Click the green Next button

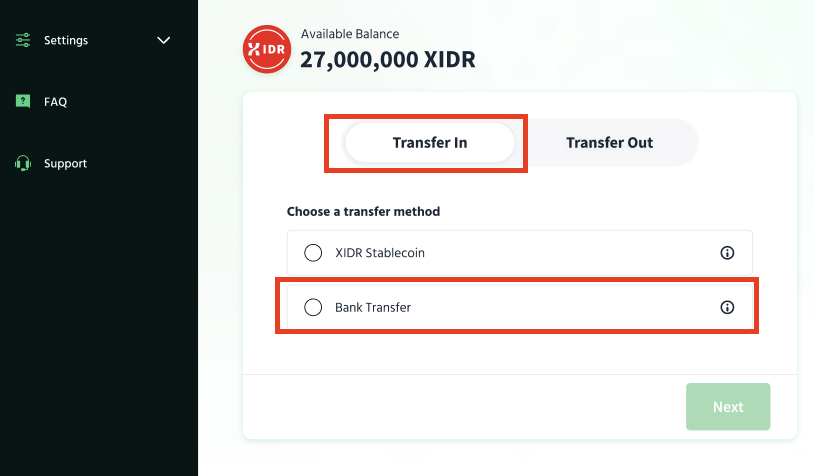[x=728, y=406]
